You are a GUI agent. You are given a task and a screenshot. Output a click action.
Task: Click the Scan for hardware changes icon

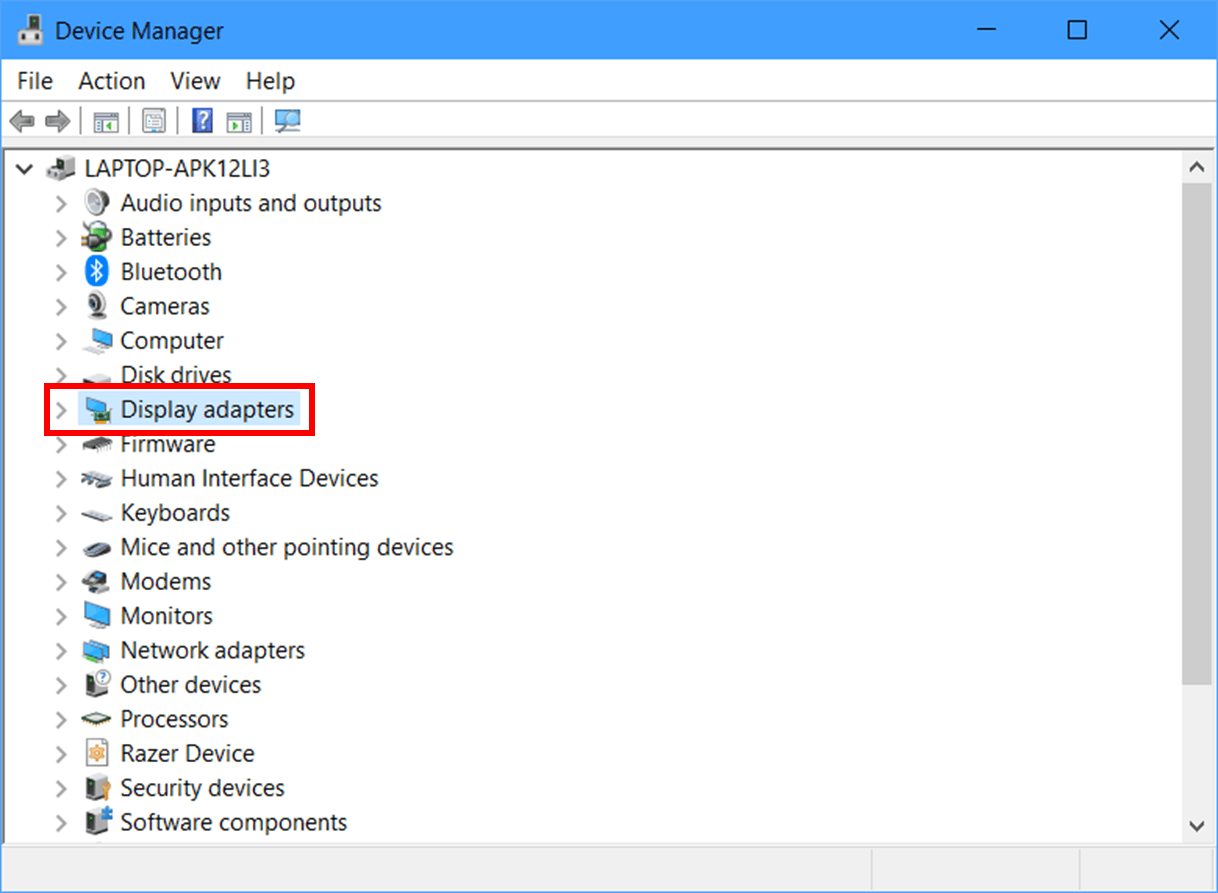click(x=287, y=120)
